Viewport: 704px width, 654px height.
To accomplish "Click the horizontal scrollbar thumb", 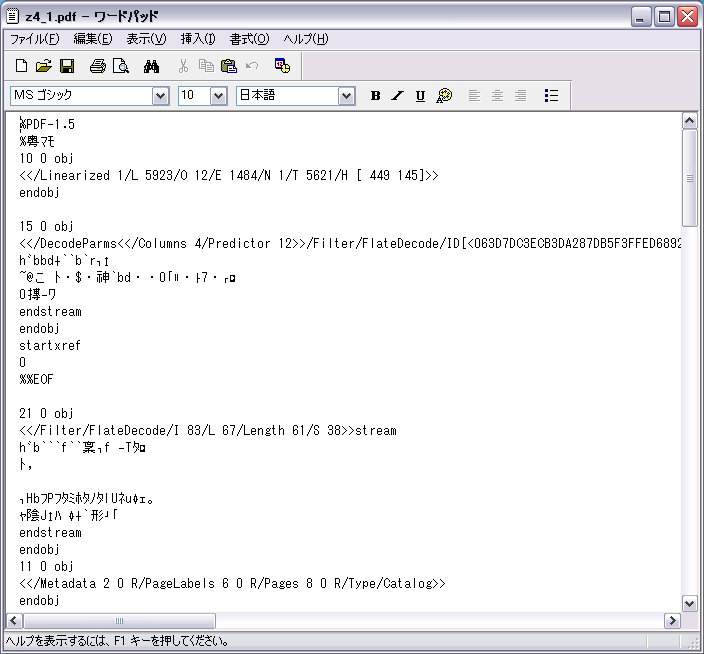I will [119, 621].
